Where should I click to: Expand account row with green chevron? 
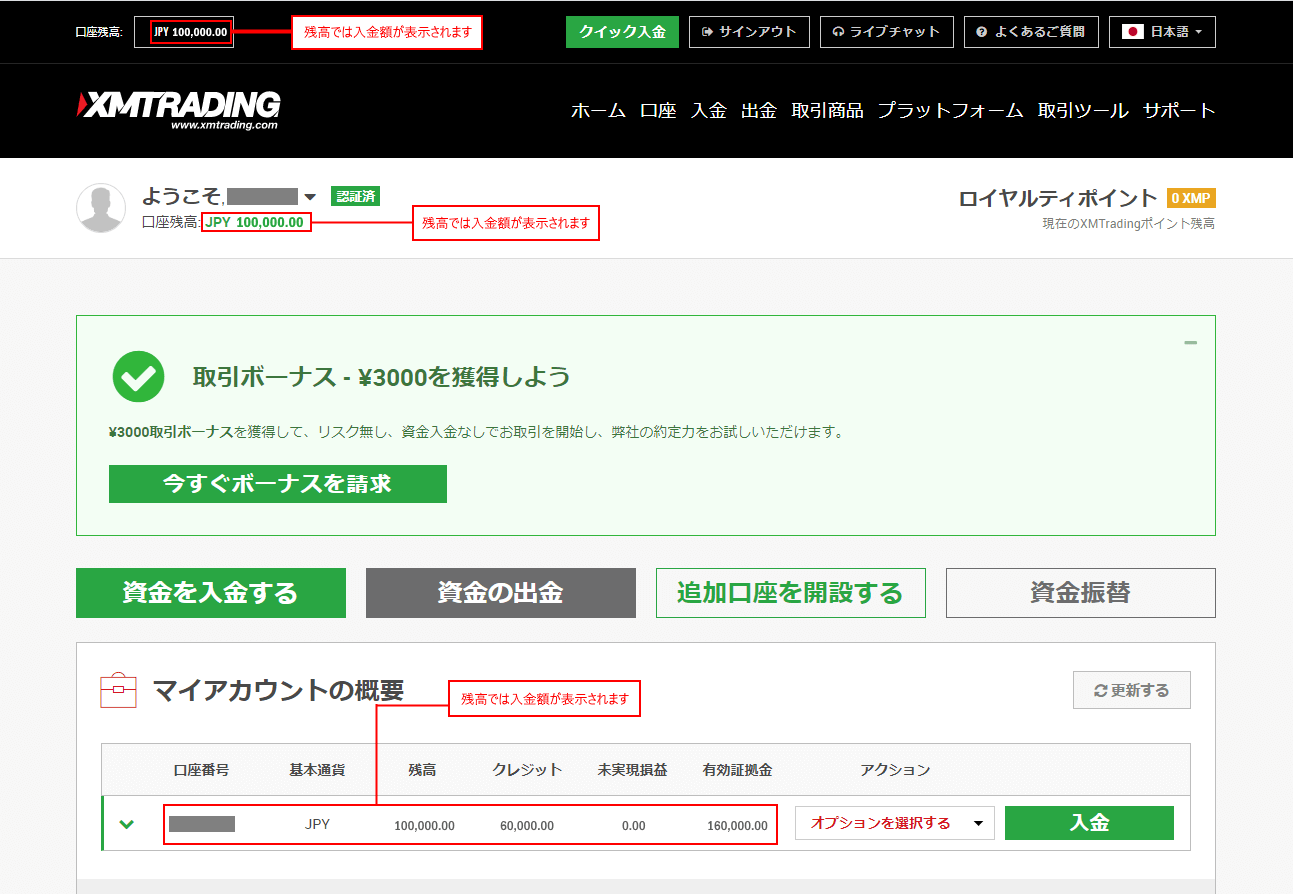click(x=127, y=824)
